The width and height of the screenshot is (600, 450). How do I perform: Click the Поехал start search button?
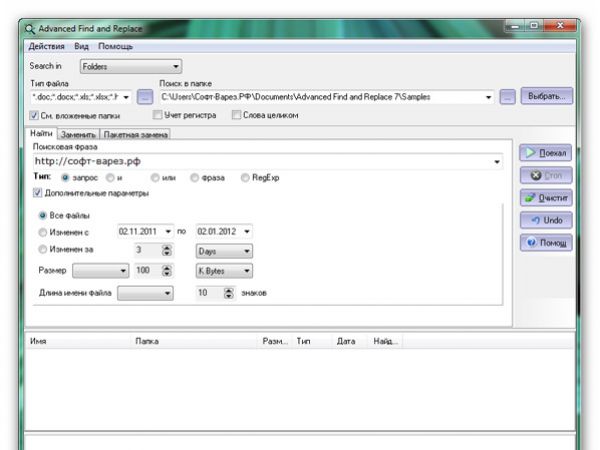545,153
